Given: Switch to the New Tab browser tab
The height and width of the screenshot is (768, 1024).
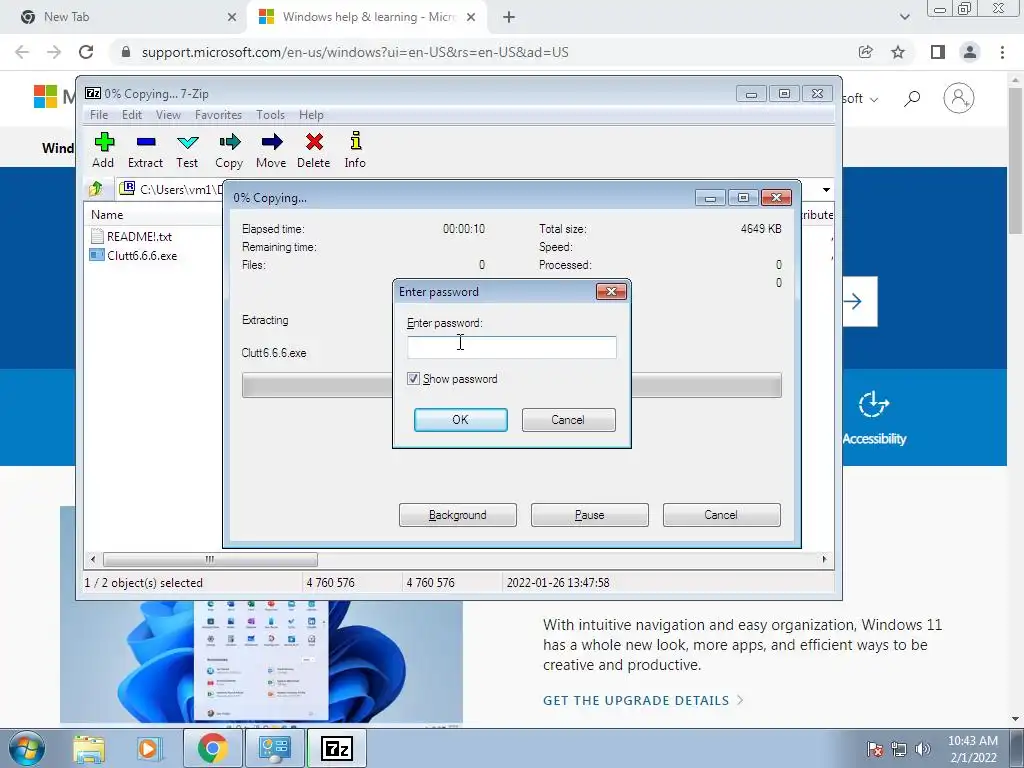Looking at the screenshot, I should [x=124, y=17].
